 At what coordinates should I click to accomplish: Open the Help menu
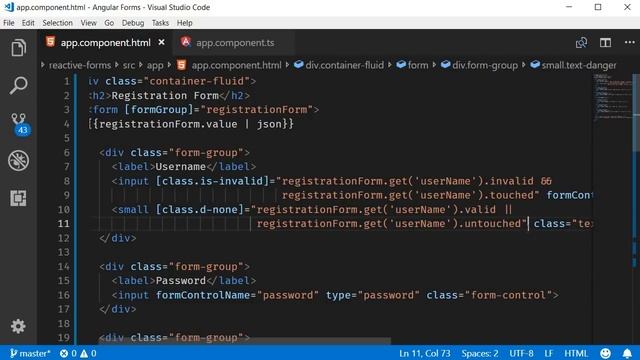(x=184, y=23)
